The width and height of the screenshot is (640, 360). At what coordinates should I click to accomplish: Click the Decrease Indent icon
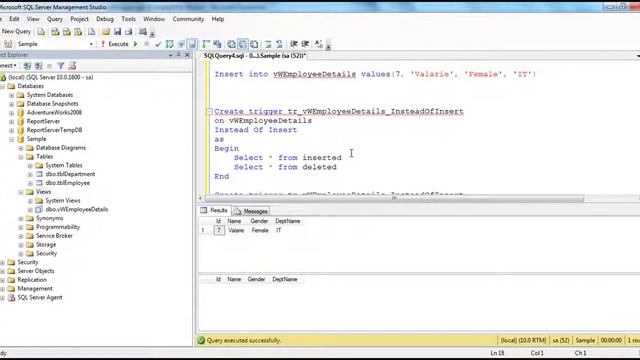[x=293, y=44]
